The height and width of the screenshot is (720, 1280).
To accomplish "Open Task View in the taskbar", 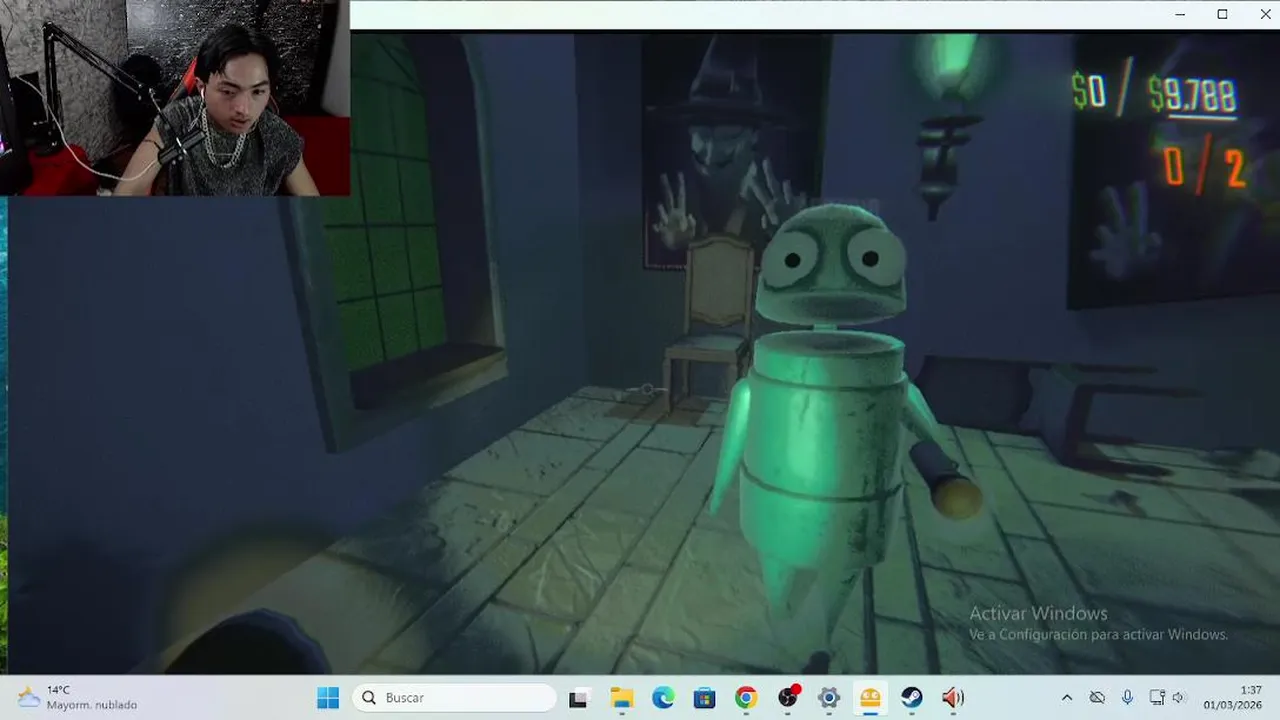I will [578, 698].
